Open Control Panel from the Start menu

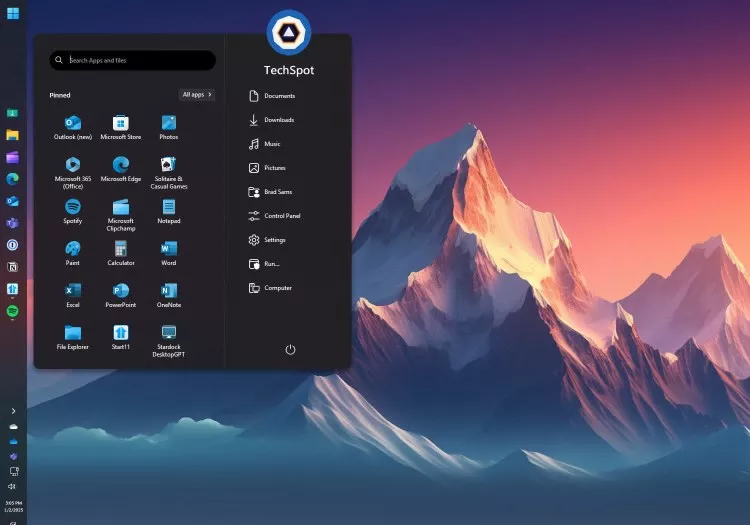275,216
